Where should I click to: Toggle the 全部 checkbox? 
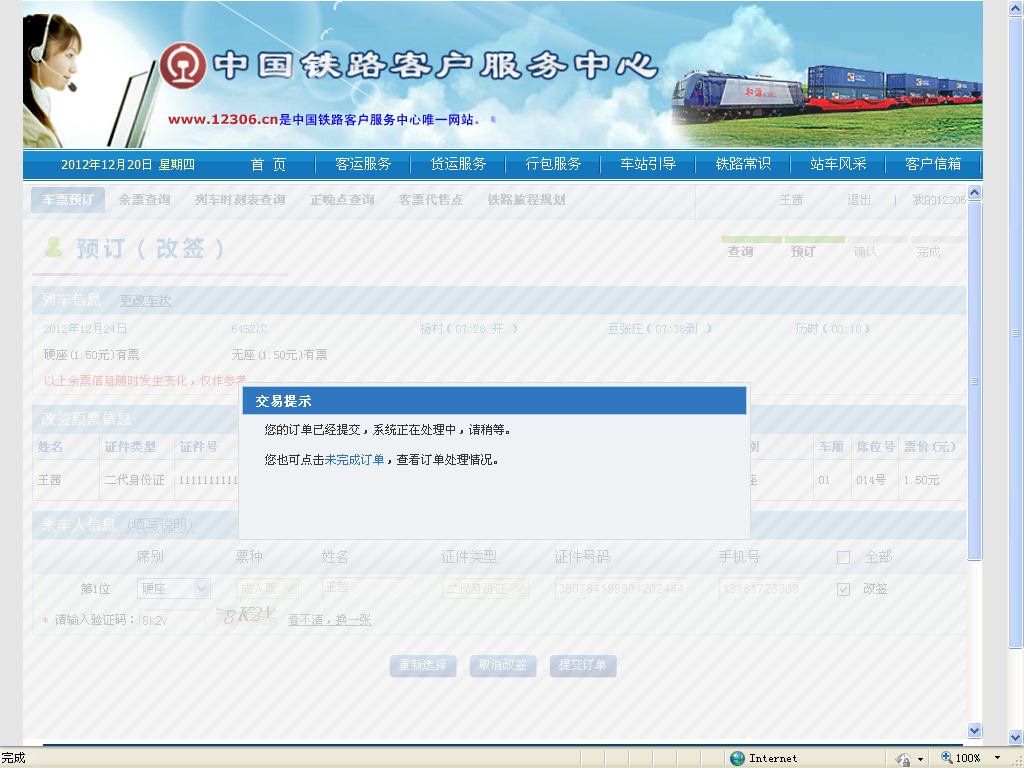pyautogui.click(x=844, y=557)
